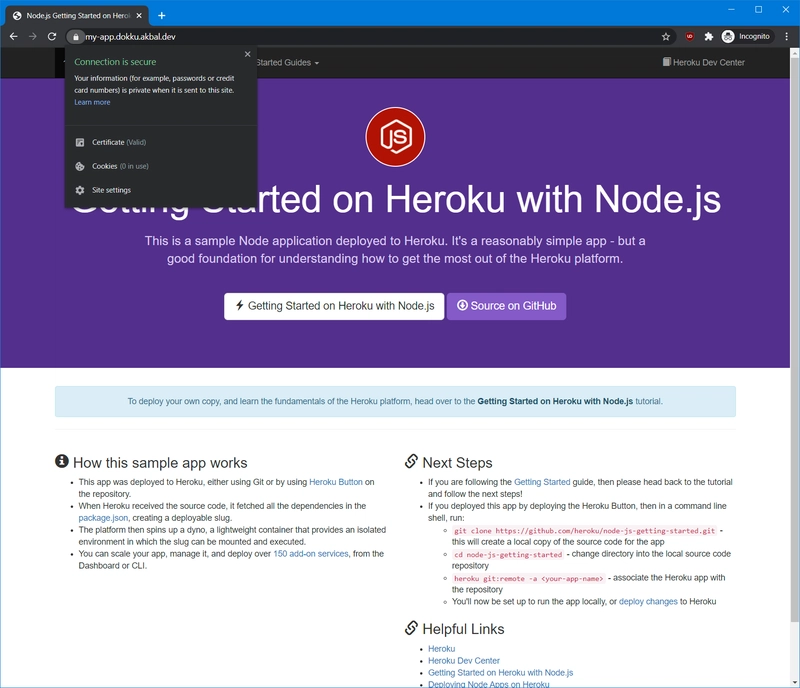Open the Extensions puzzle piece icon

click(x=709, y=36)
